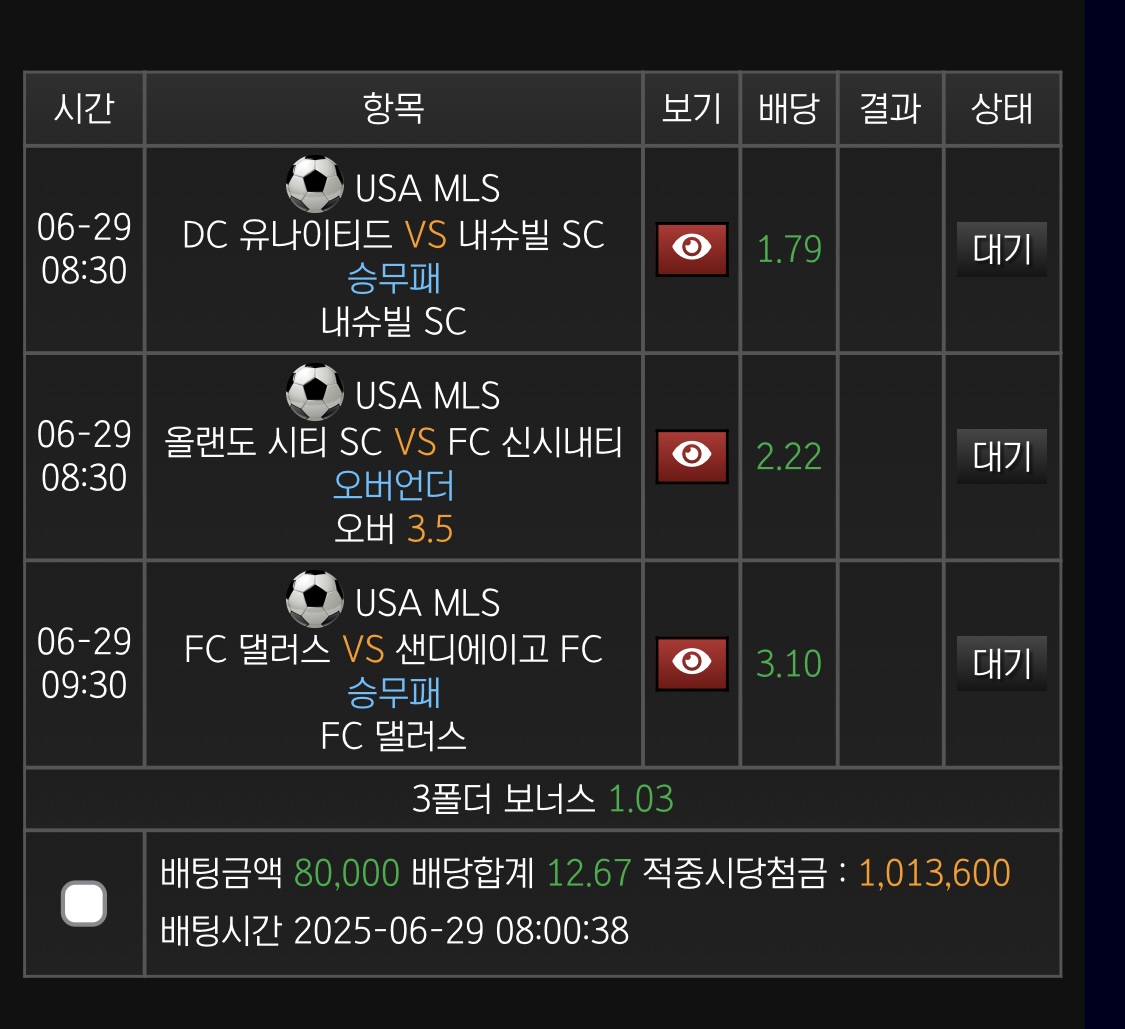The height and width of the screenshot is (1029, 1125).
Task: Click the 대기 status for 내슈빌 SC bet
Action: pos(1002,249)
